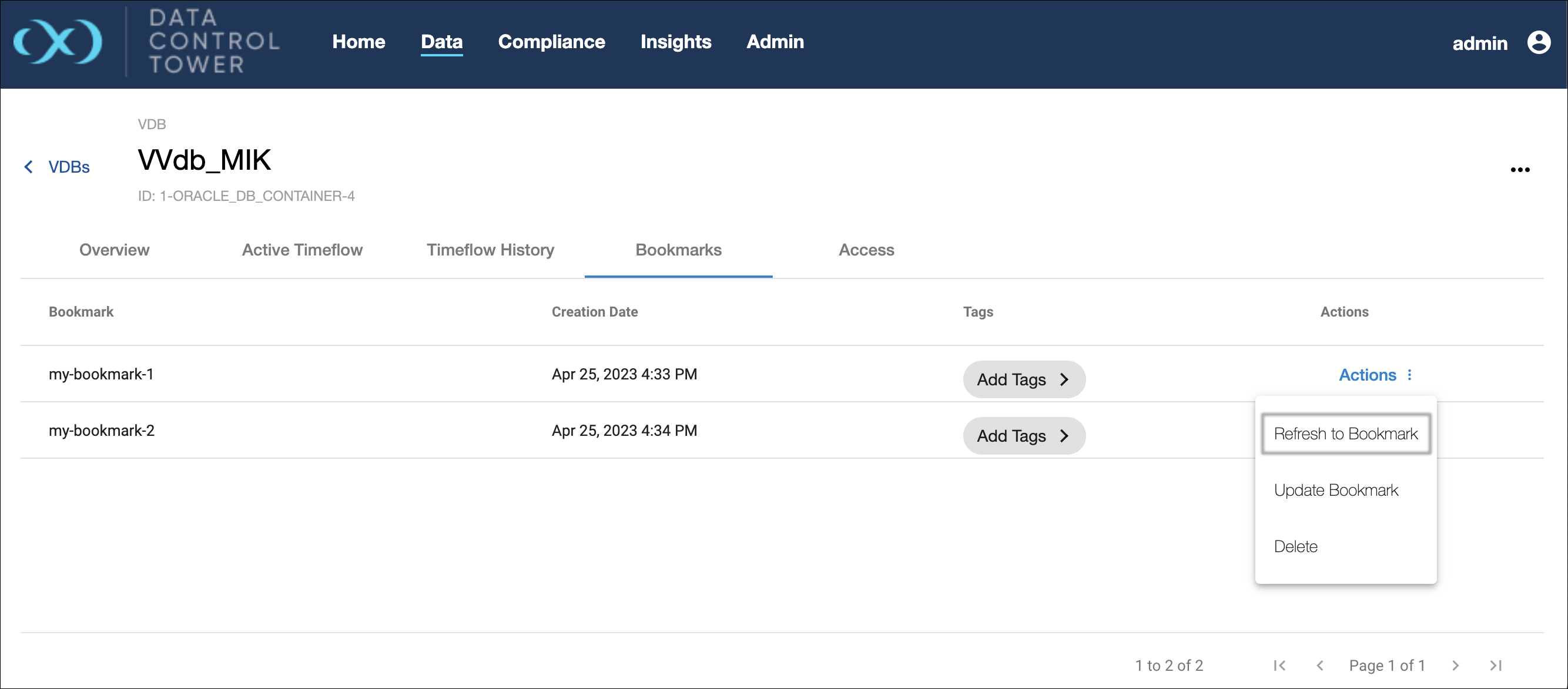Go to the previous page arrow
Image resolution: width=1568 pixels, height=689 pixels.
click(x=1319, y=666)
